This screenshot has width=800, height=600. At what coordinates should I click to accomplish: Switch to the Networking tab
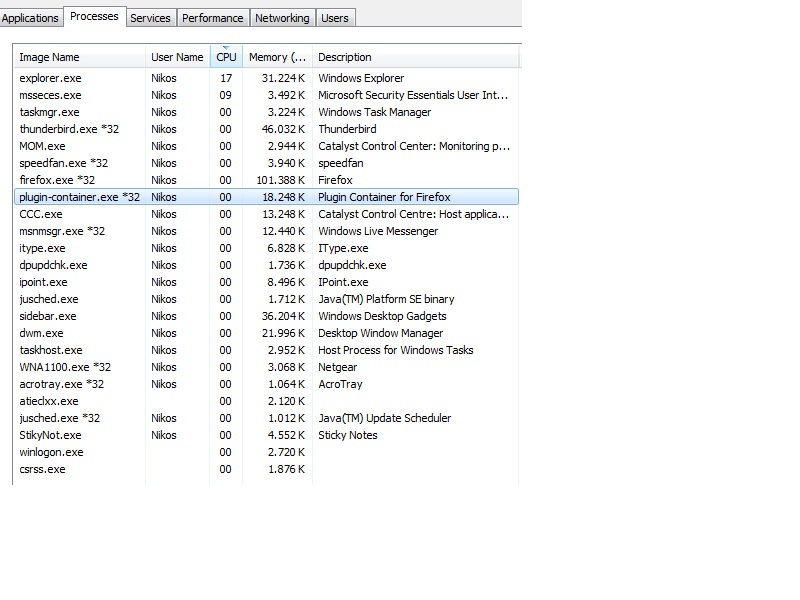282,18
